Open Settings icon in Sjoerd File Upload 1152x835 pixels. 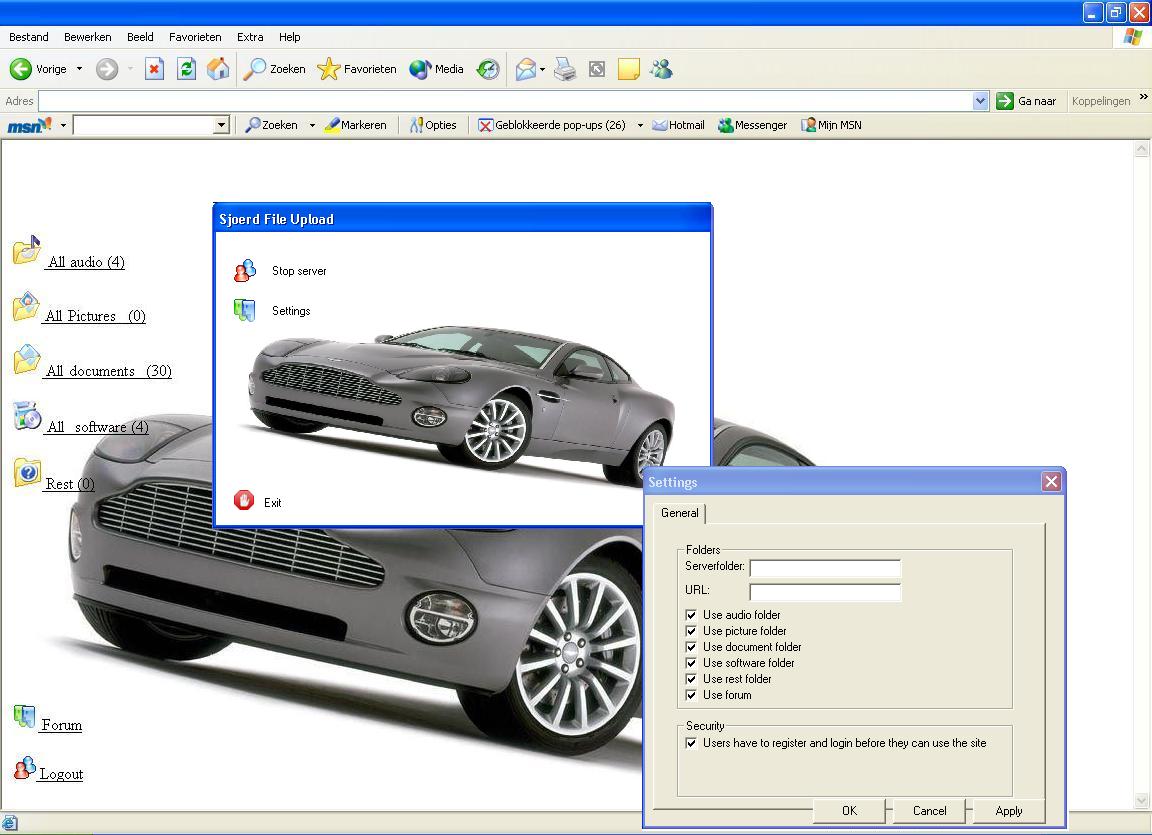point(245,311)
